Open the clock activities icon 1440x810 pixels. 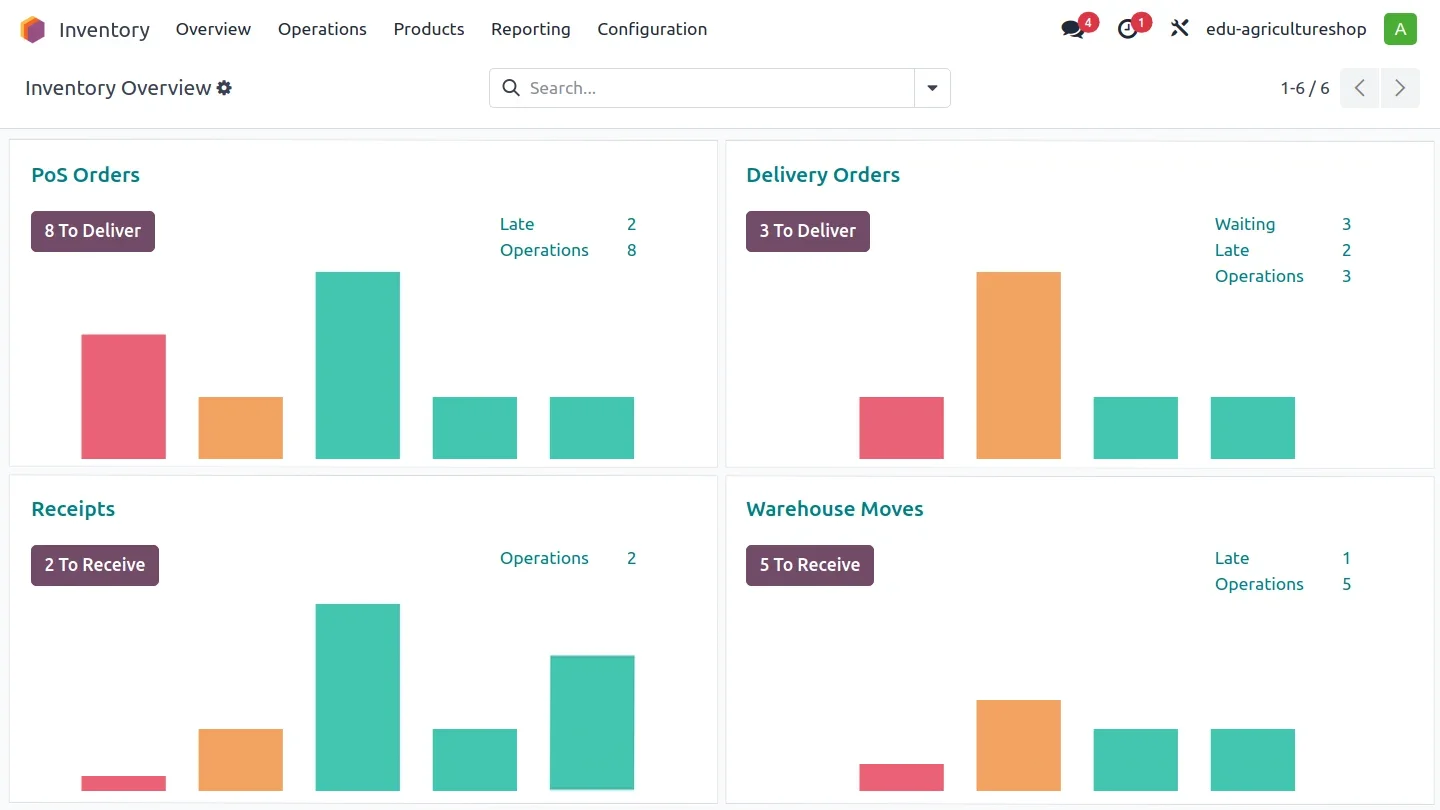tap(1128, 30)
